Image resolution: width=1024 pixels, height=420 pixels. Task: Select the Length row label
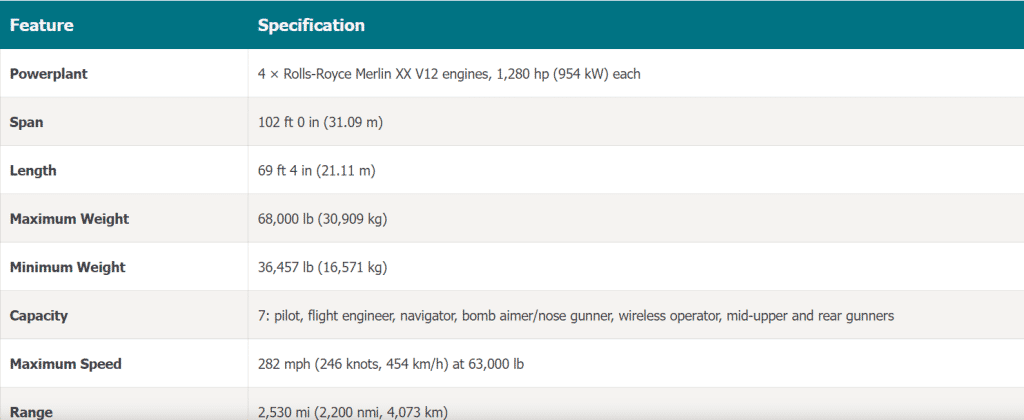coord(34,171)
